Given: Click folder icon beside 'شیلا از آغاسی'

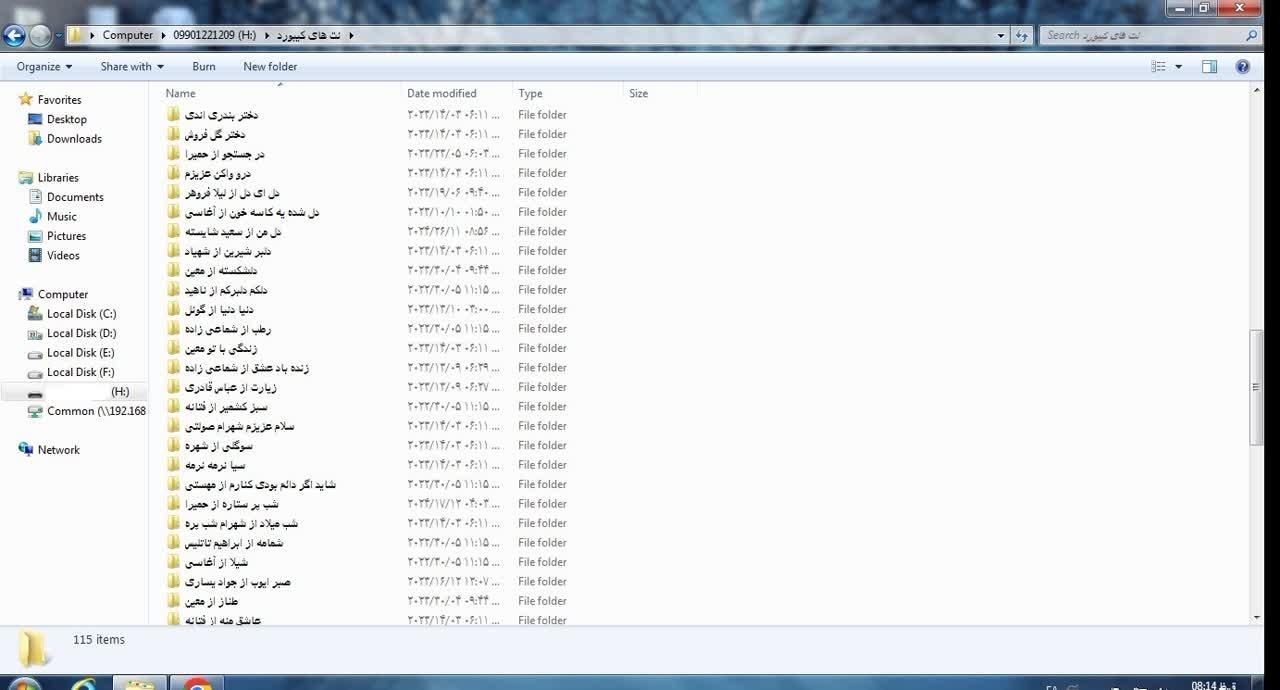Looking at the screenshot, I should (x=173, y=562).
